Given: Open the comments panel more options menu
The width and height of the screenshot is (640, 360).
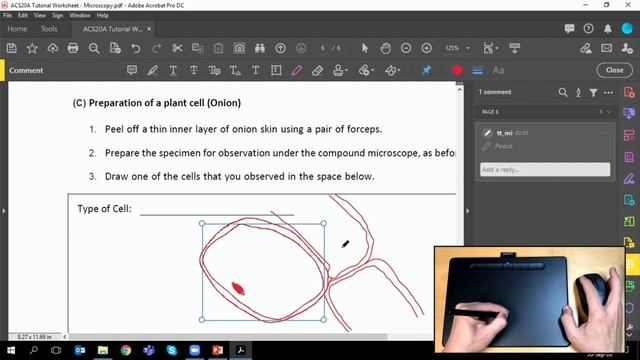Looking at the screenshot, I should pyautogui.click(x=608, y=93).
